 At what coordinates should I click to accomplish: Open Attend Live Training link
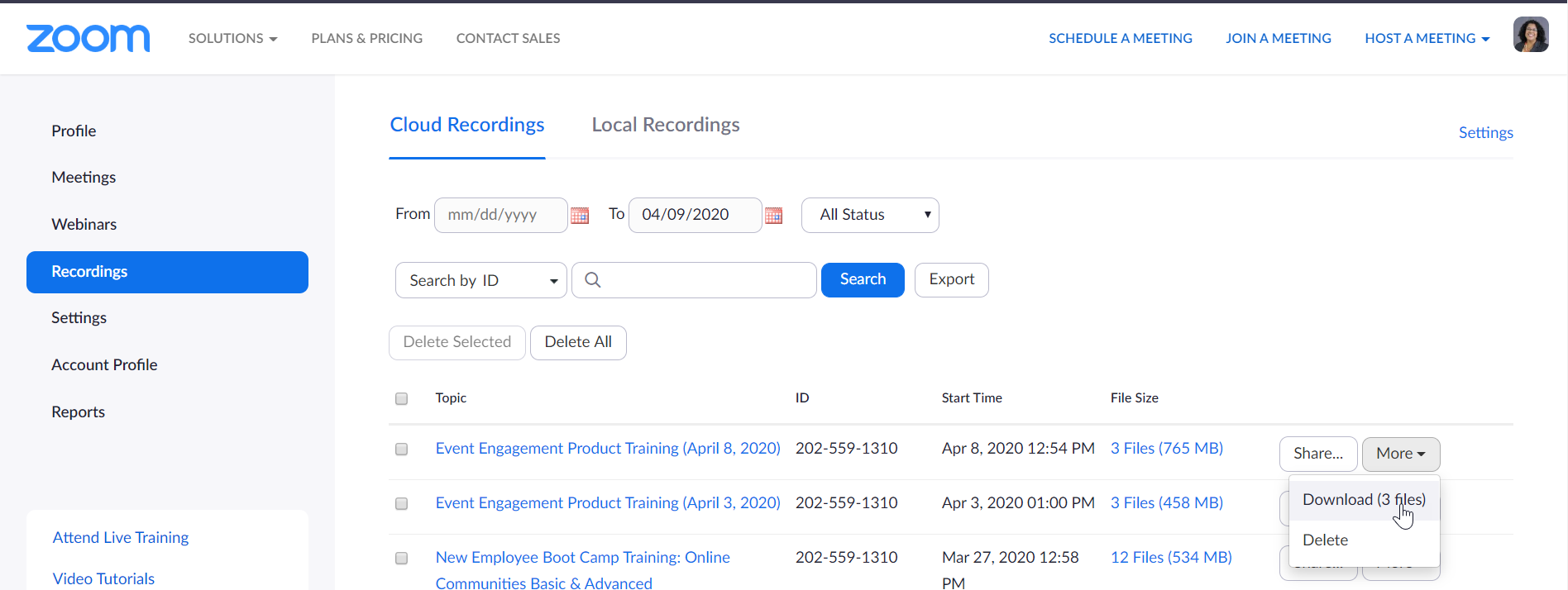click(x=121, y=538)
